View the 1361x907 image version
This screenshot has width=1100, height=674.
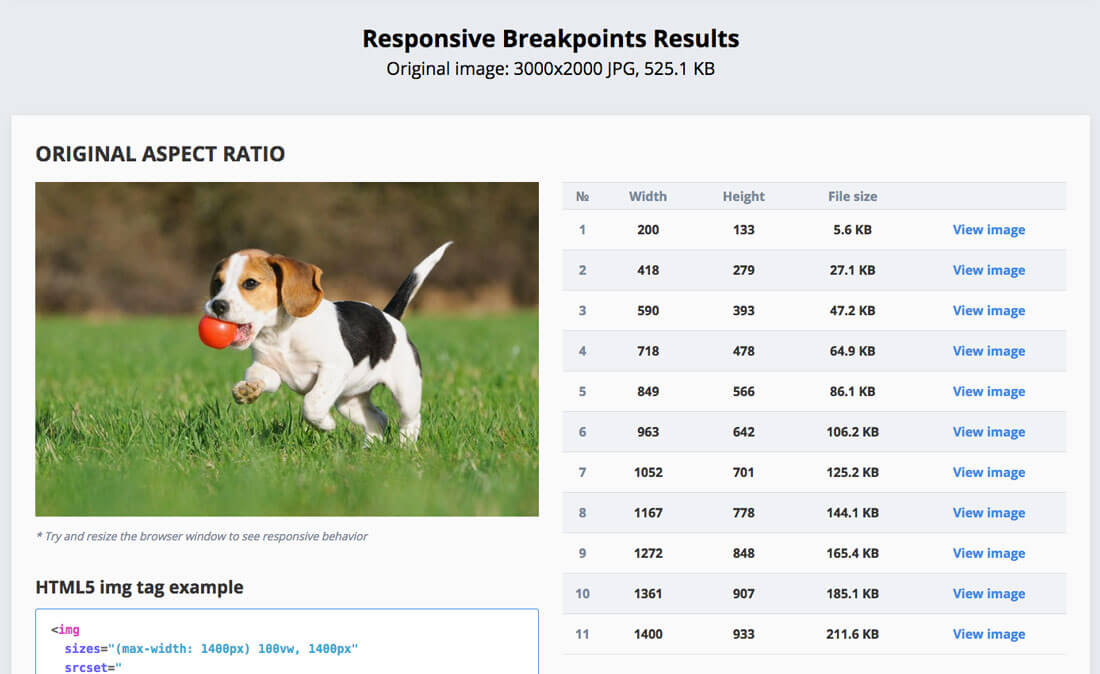click(988, 594)
